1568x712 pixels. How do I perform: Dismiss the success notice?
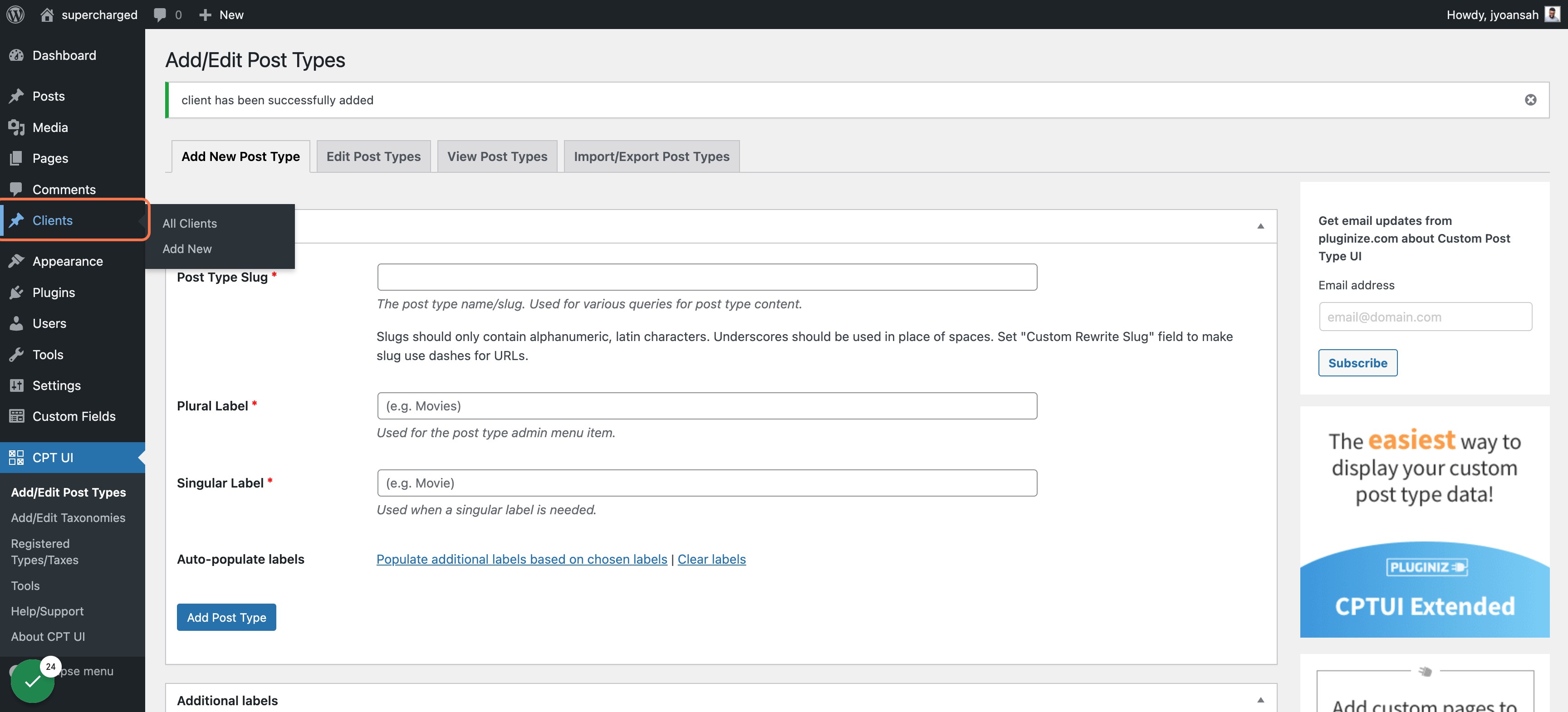point(1530,100)
